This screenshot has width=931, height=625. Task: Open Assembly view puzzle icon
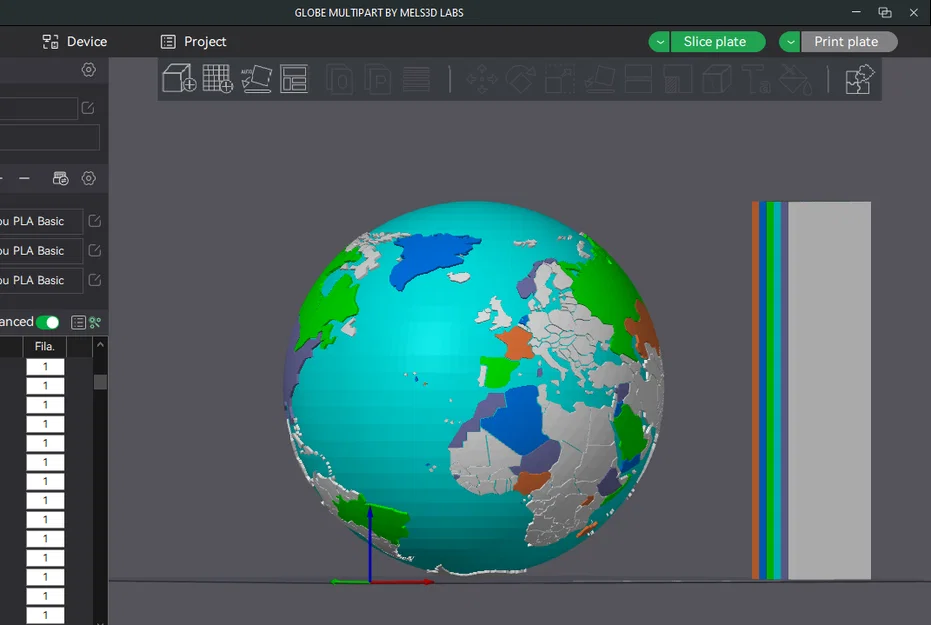tap(860, 79)
